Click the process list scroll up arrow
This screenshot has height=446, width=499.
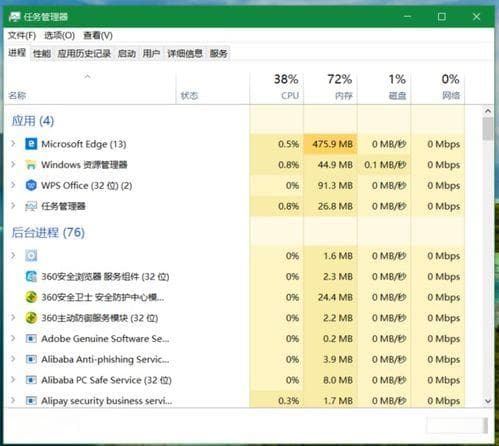tap(488, 111)
